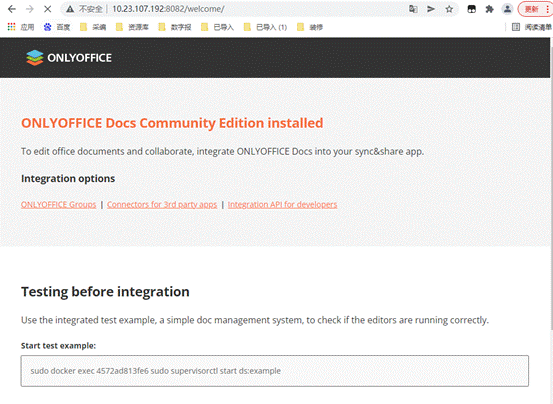Open Connectors for 3rd party apps link
This screenshot has height=404, width=553.
[162, 204]
